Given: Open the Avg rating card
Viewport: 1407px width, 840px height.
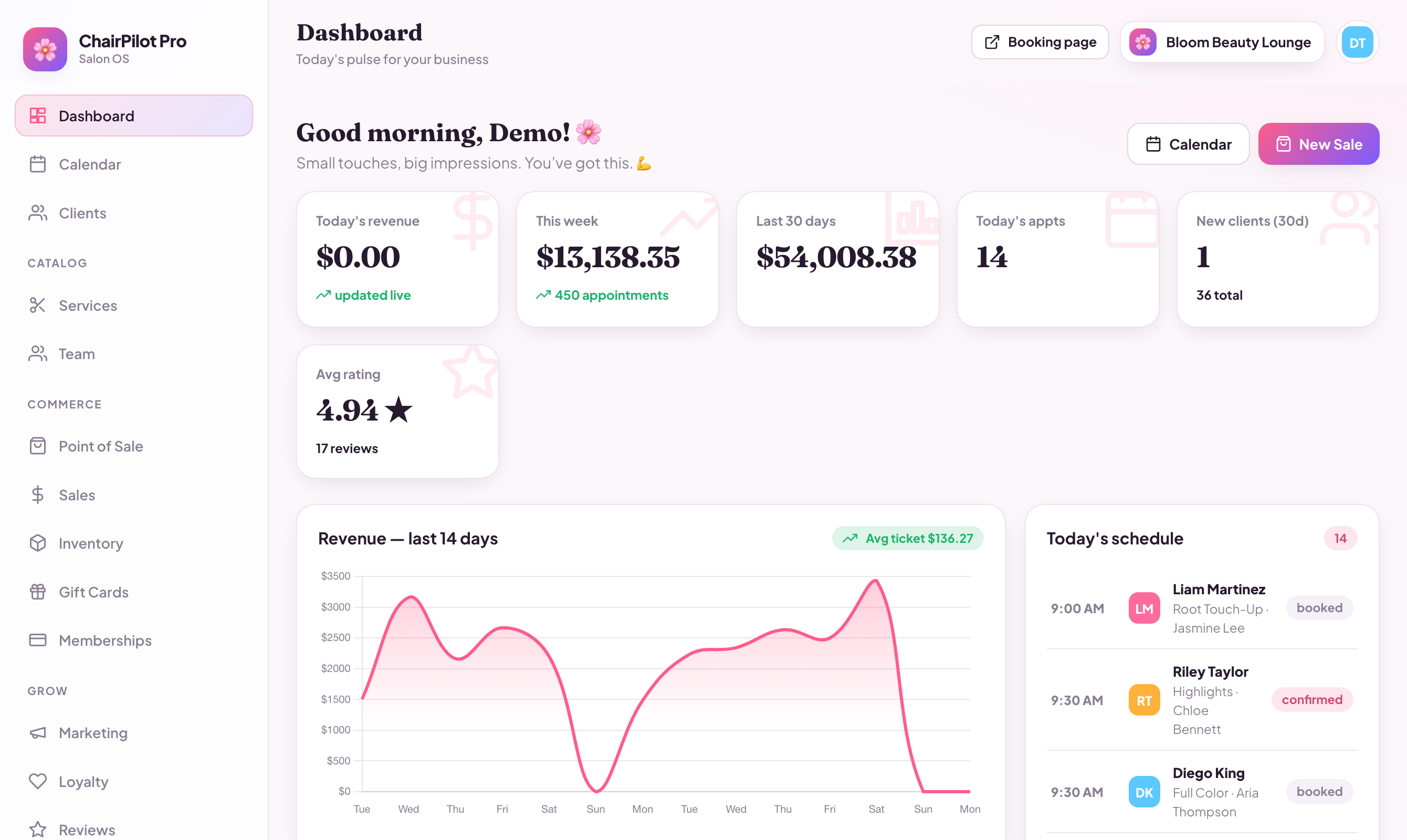Looking at the screenshot, I should pos(397,412).
